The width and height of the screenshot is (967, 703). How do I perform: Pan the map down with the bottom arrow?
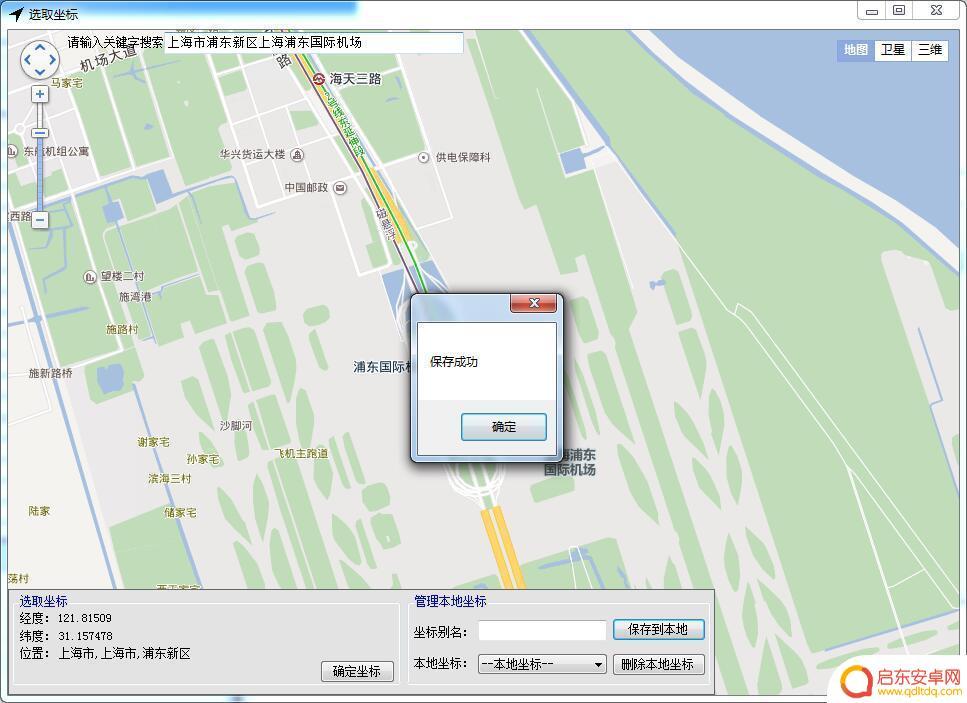pos(40,72)
